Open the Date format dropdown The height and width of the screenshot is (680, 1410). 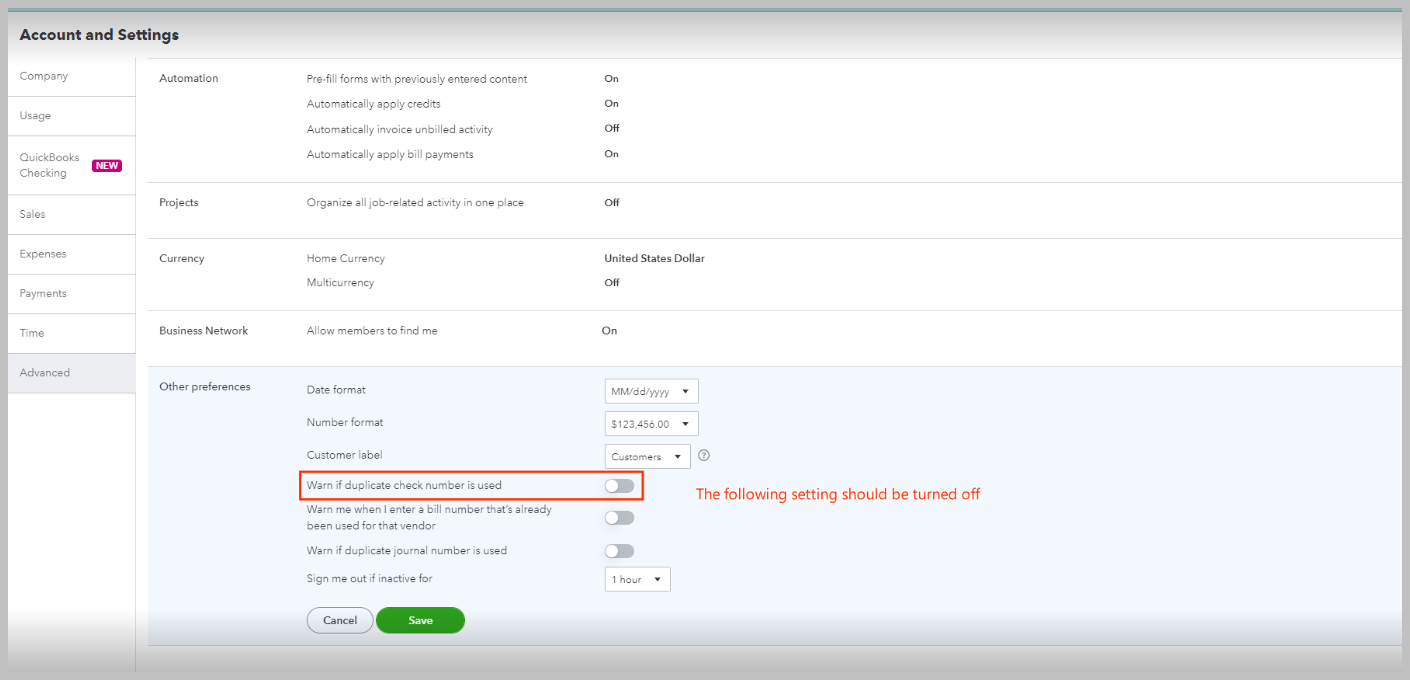(651, 391)
